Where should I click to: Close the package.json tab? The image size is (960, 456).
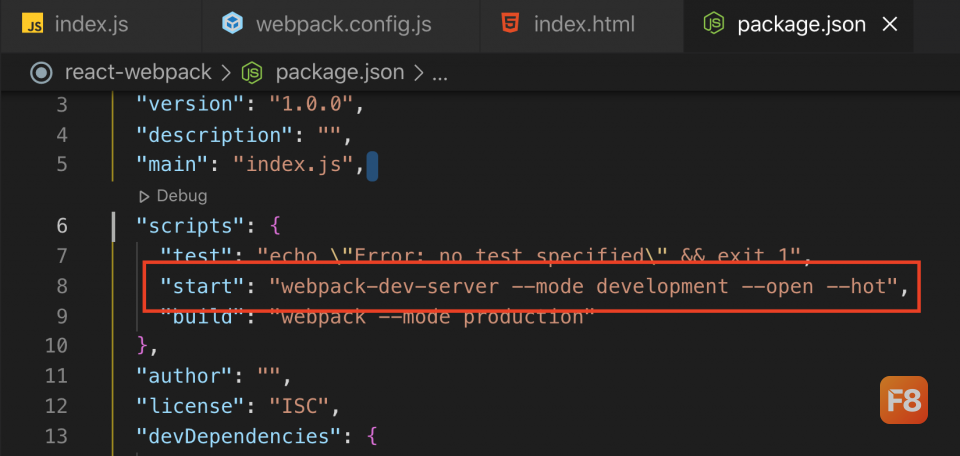coord(889,24)
